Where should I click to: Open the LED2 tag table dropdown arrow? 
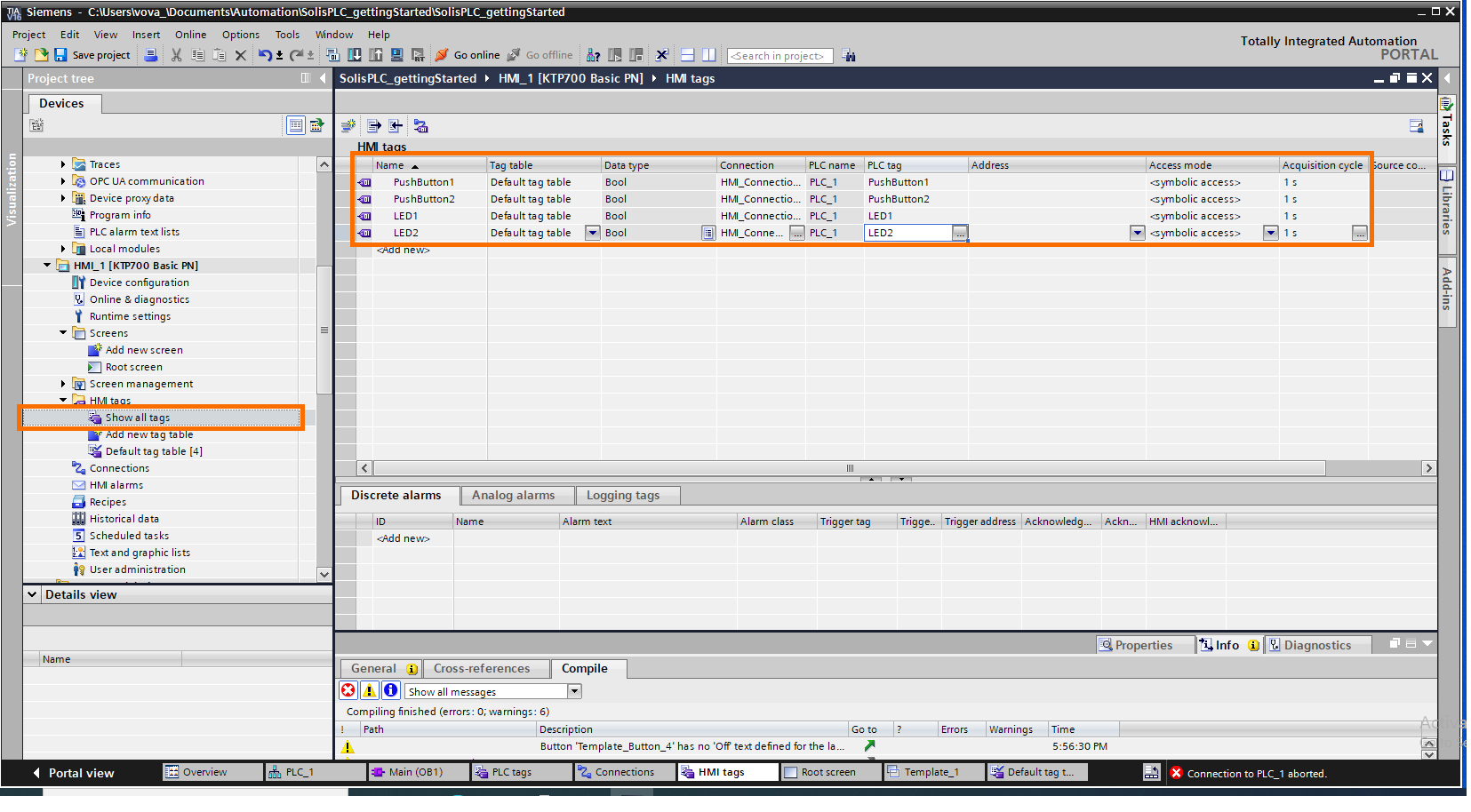point(592,233)
